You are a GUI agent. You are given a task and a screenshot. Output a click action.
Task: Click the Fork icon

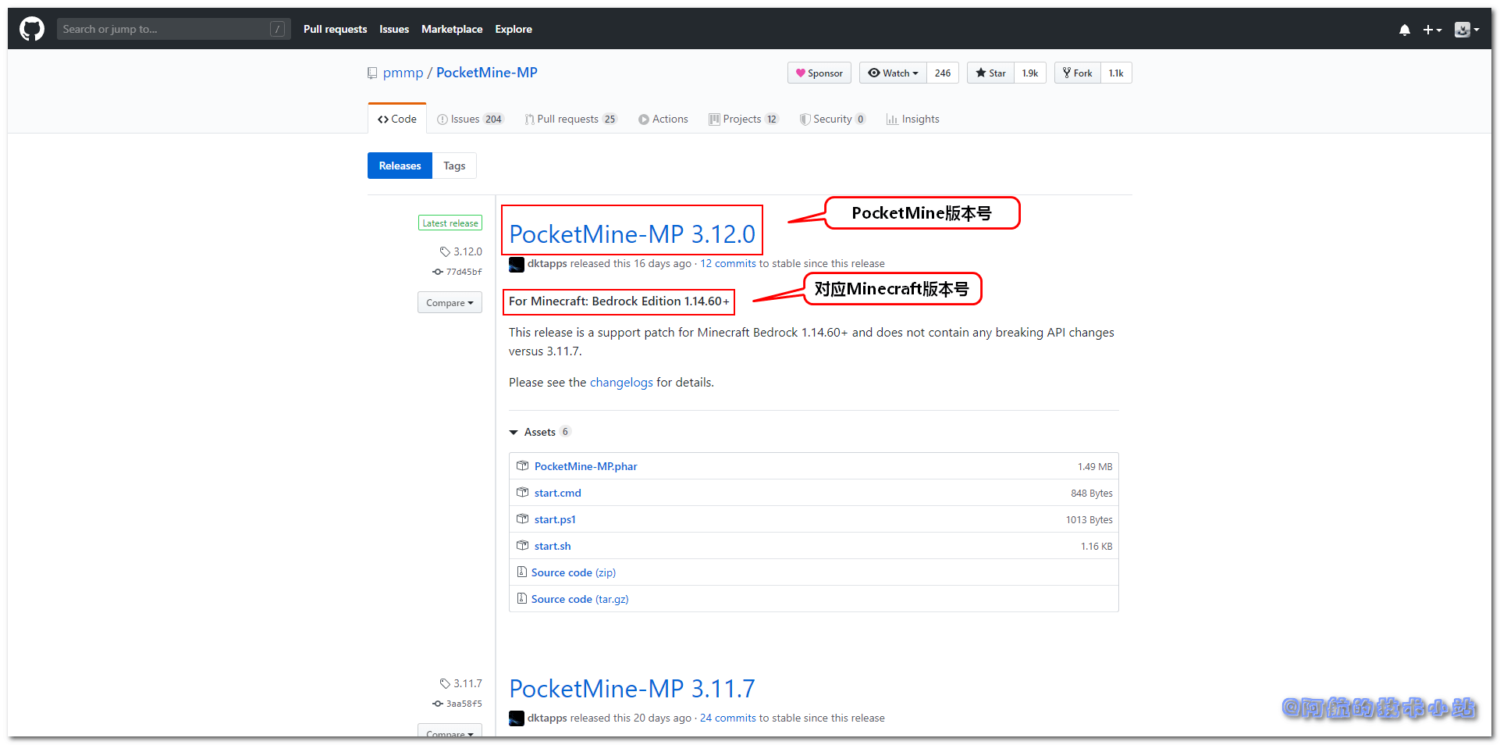point(1065,72)
